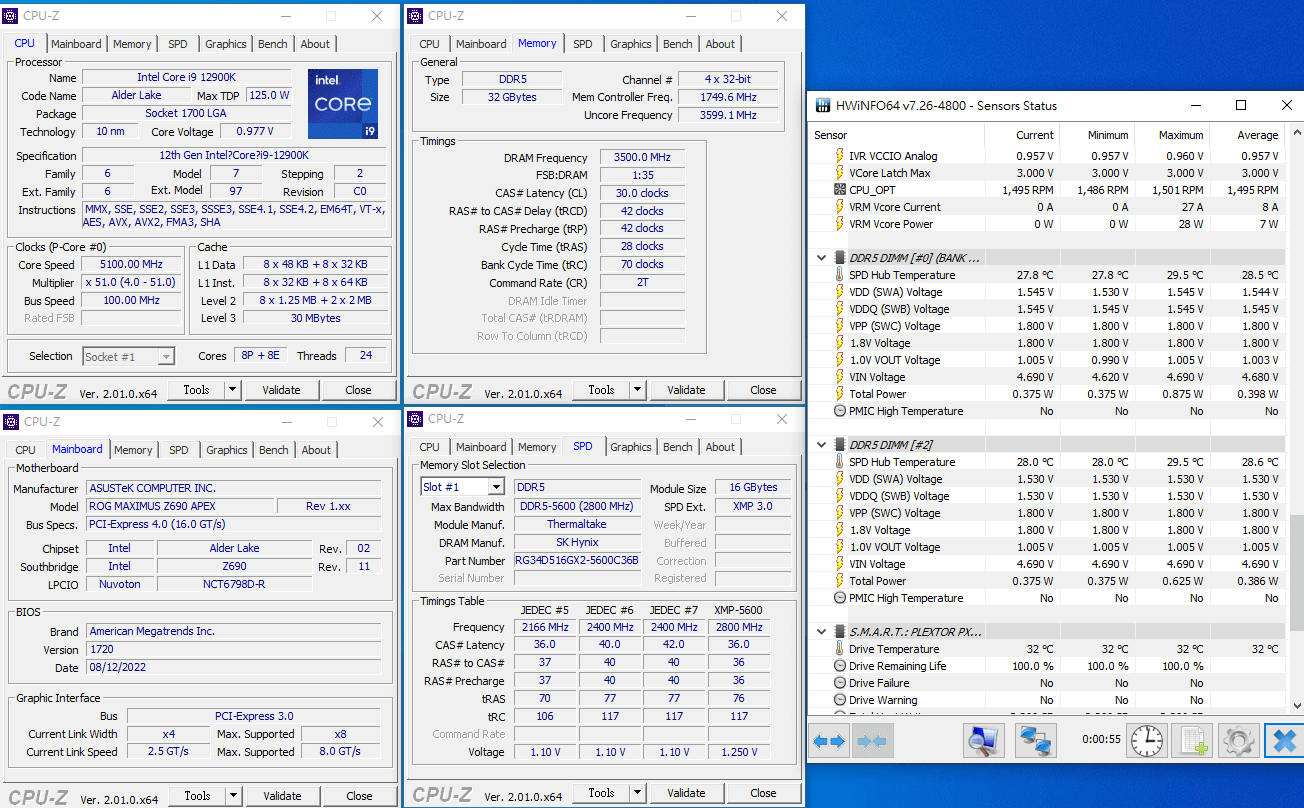This screenshot has height=808, width=1304.
Task: Switch to Bench tab in CPU-Z CPU-tab window
Action: coord(273,44)
